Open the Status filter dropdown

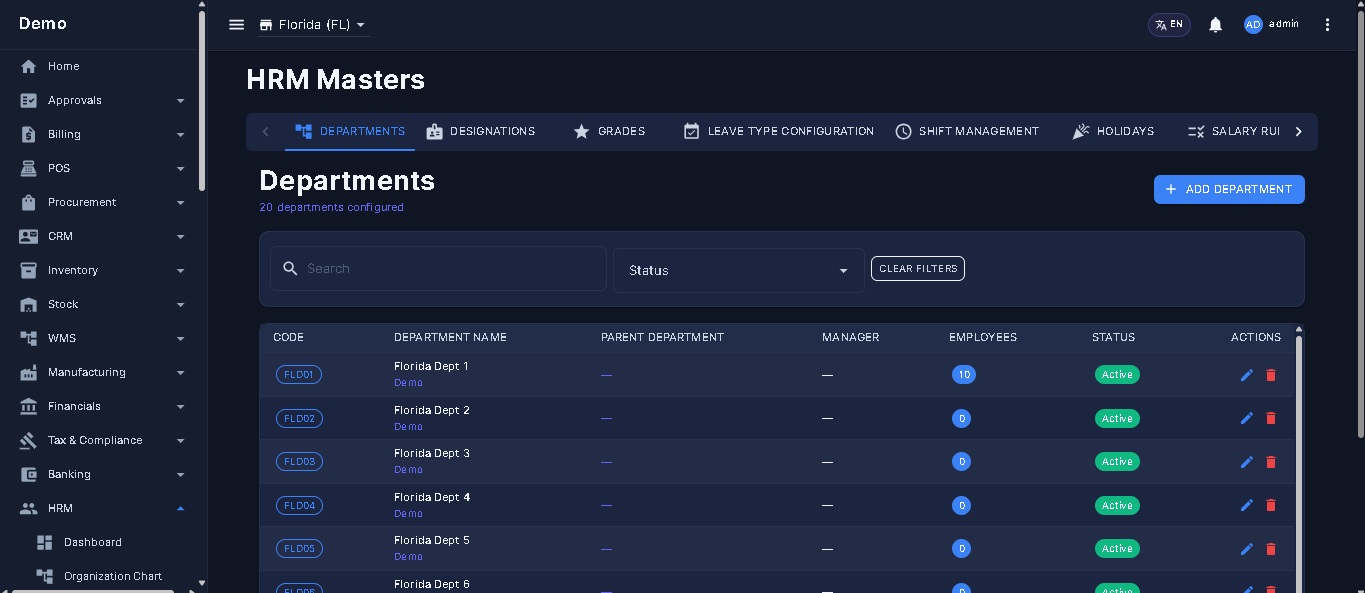point(739,271)
